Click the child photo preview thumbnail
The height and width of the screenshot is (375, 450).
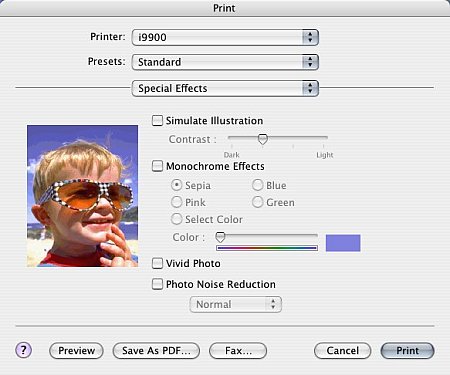pyautogui.click(x=82, y=196)
